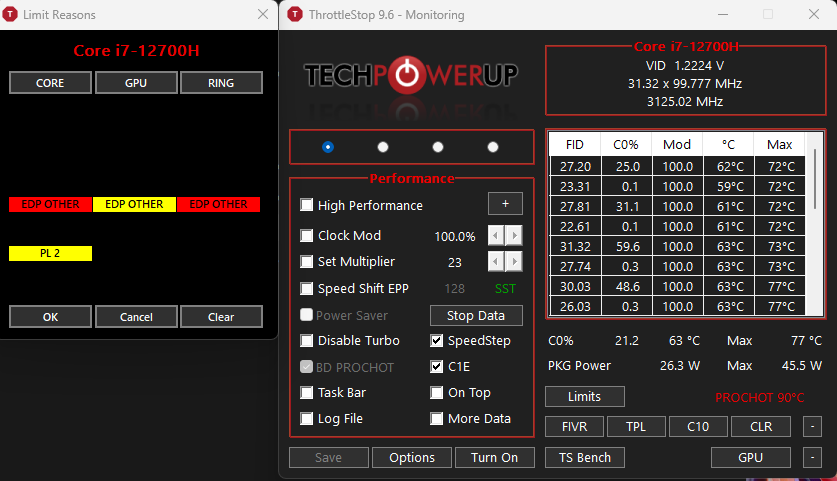Click the minus button next to CLR

click(x=812, y=427)
